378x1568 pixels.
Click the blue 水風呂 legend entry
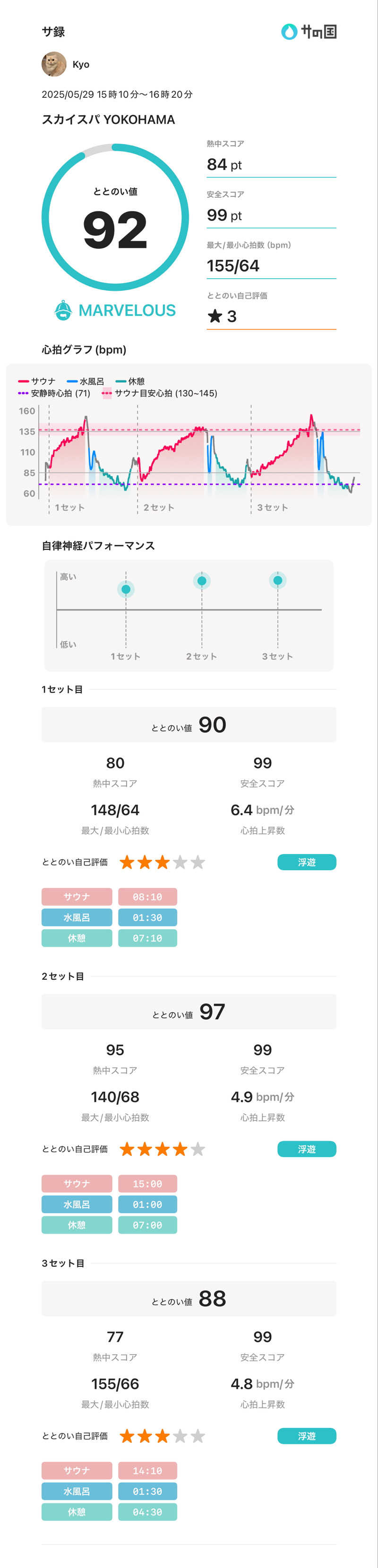pyautogui.click(x=86, y=381)
